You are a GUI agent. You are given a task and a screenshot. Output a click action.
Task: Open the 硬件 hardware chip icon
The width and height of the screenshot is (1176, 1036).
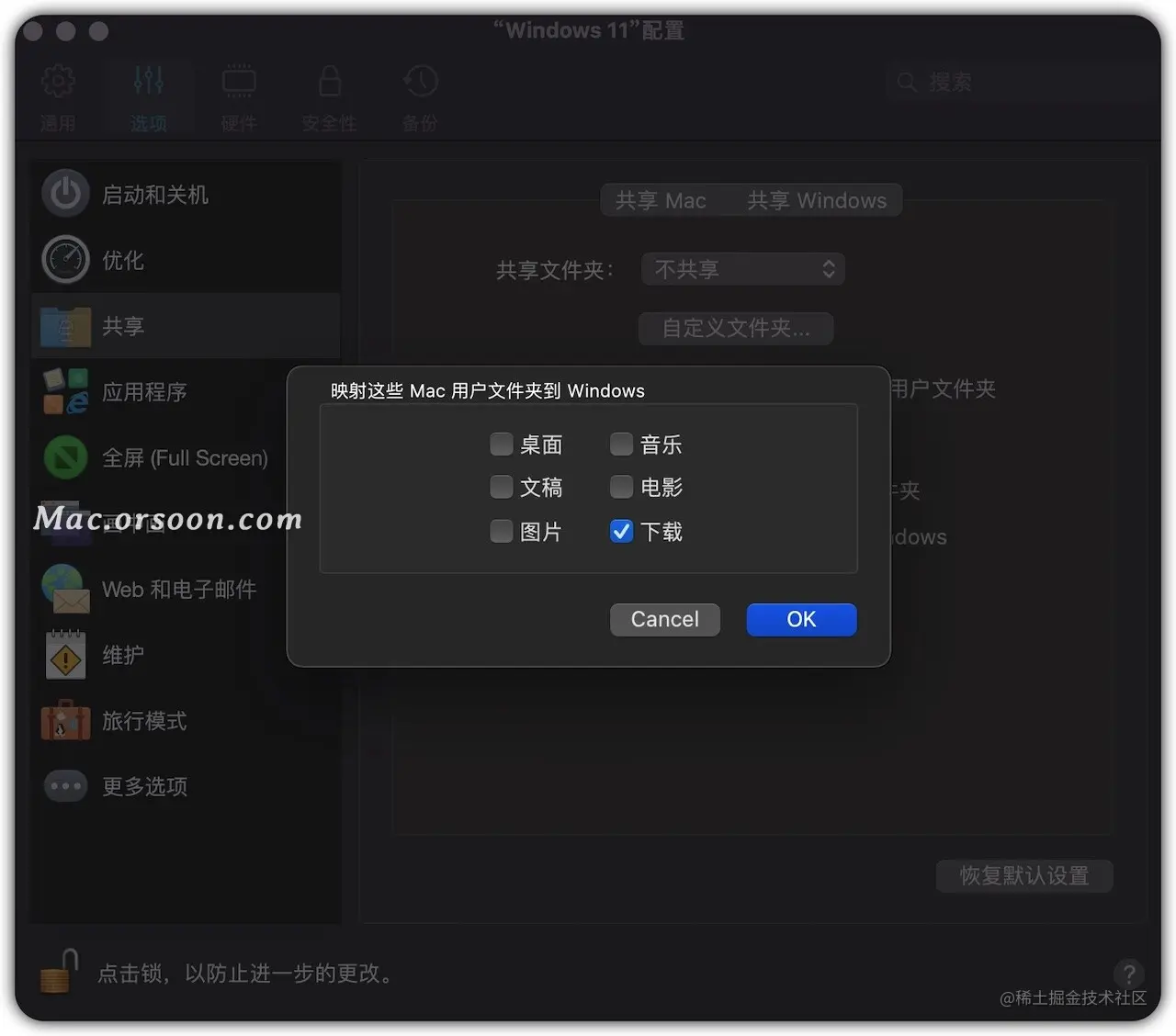239,81
